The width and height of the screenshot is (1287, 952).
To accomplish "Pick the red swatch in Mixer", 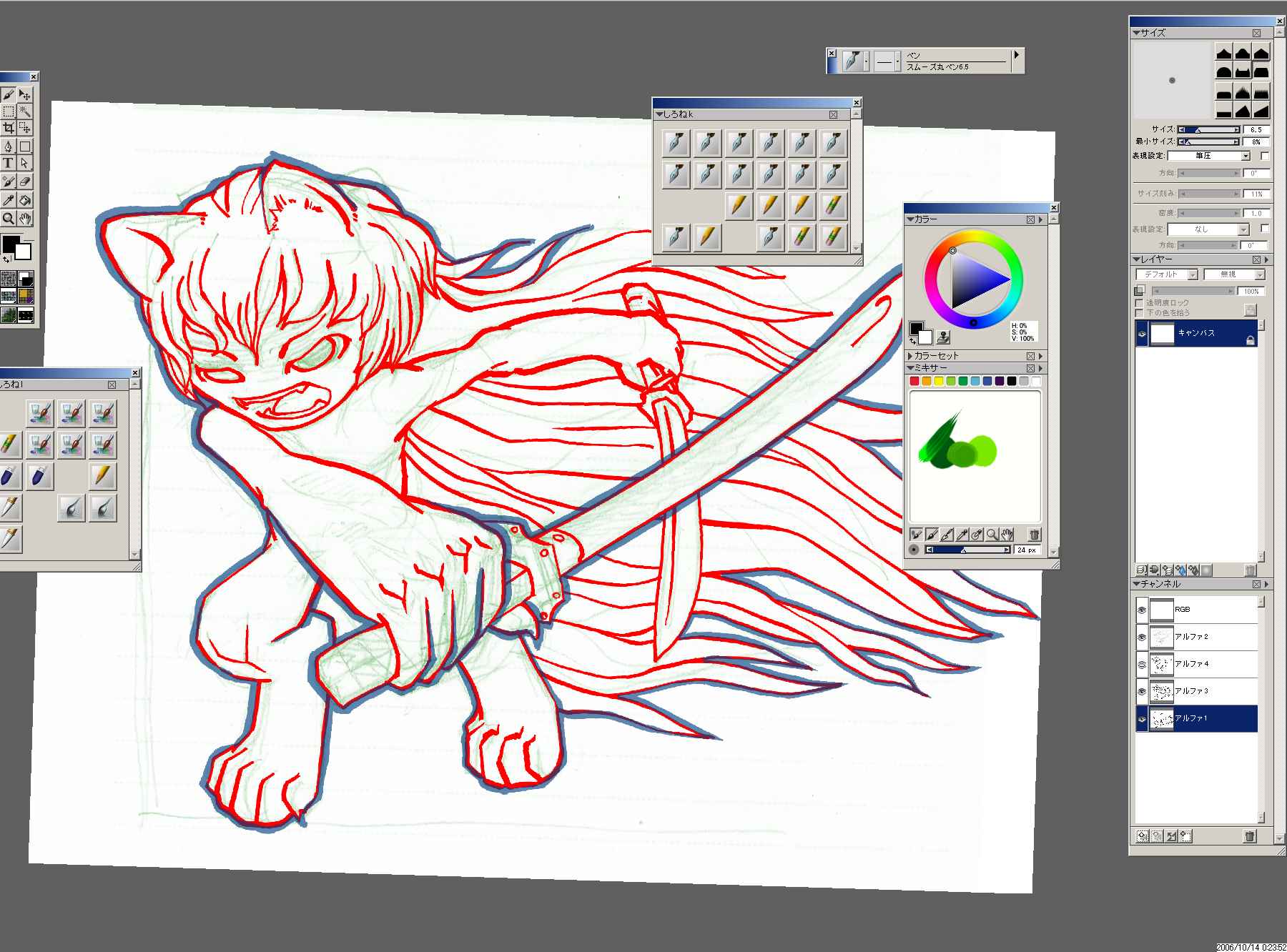I will [914, 382].
